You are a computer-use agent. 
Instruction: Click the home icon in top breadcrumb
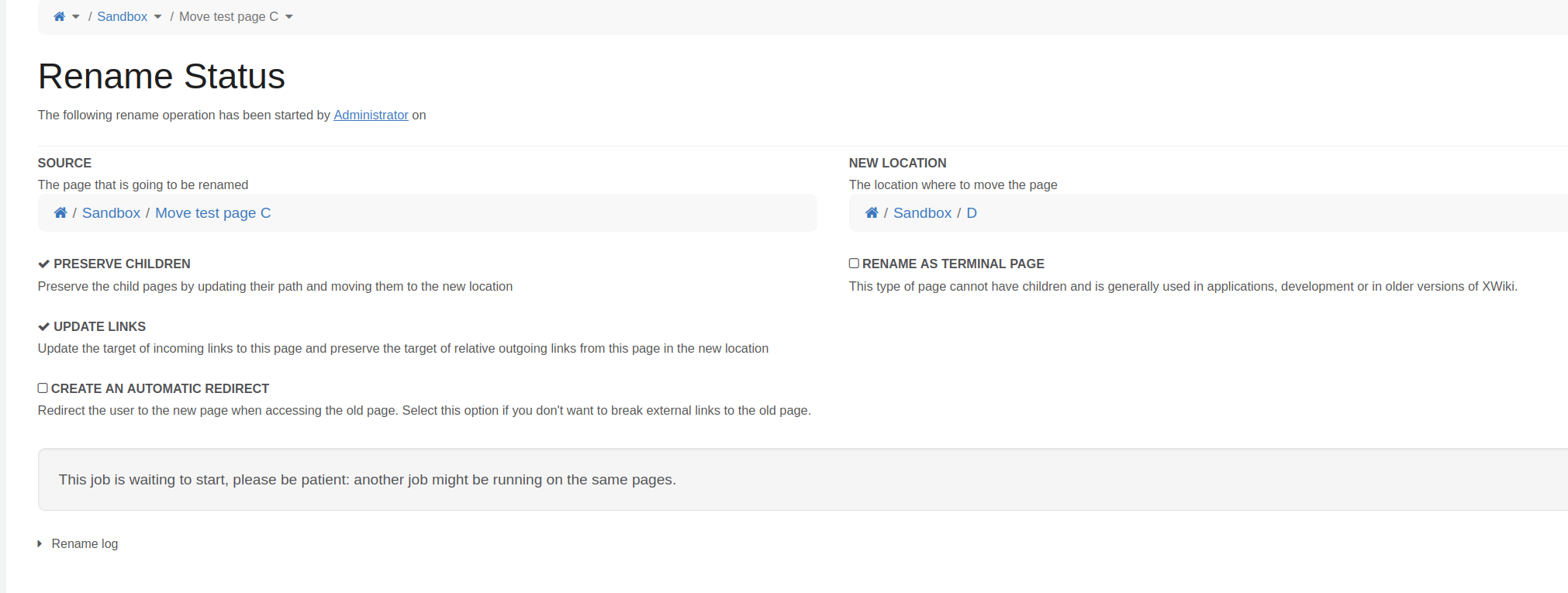pyautogui.click(x=59, y=17)
